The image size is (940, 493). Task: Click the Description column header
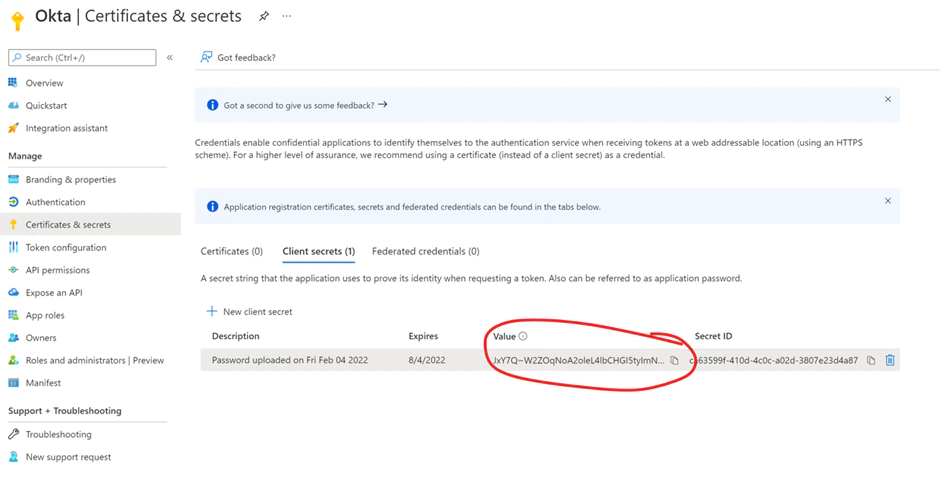pos(236,336)
